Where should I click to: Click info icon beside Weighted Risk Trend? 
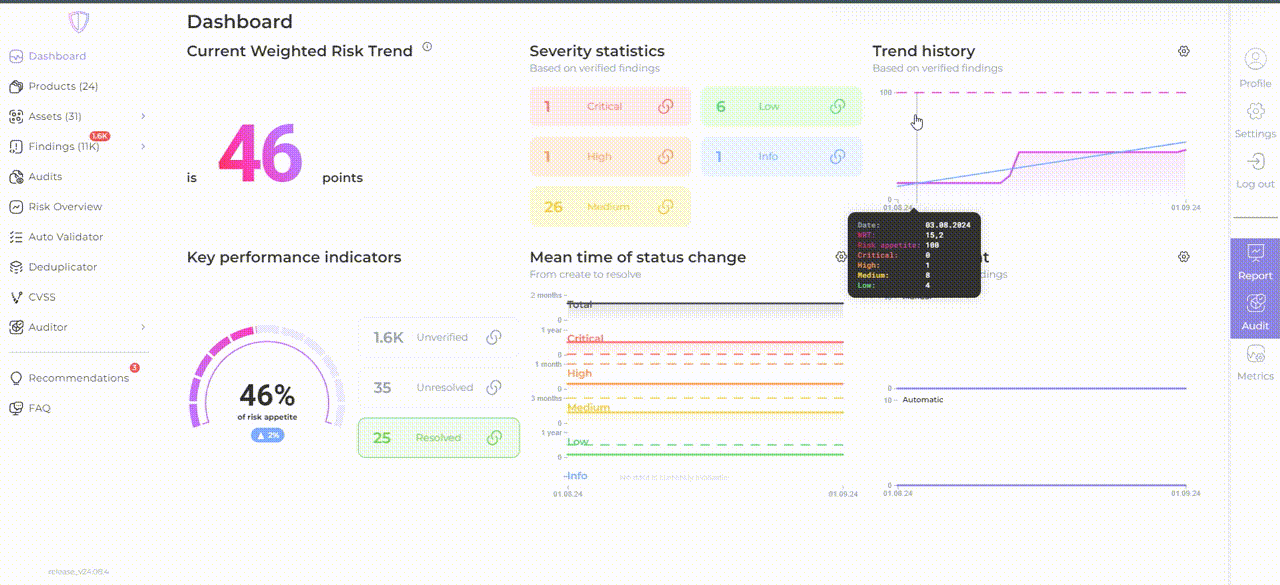pos(427,47)
